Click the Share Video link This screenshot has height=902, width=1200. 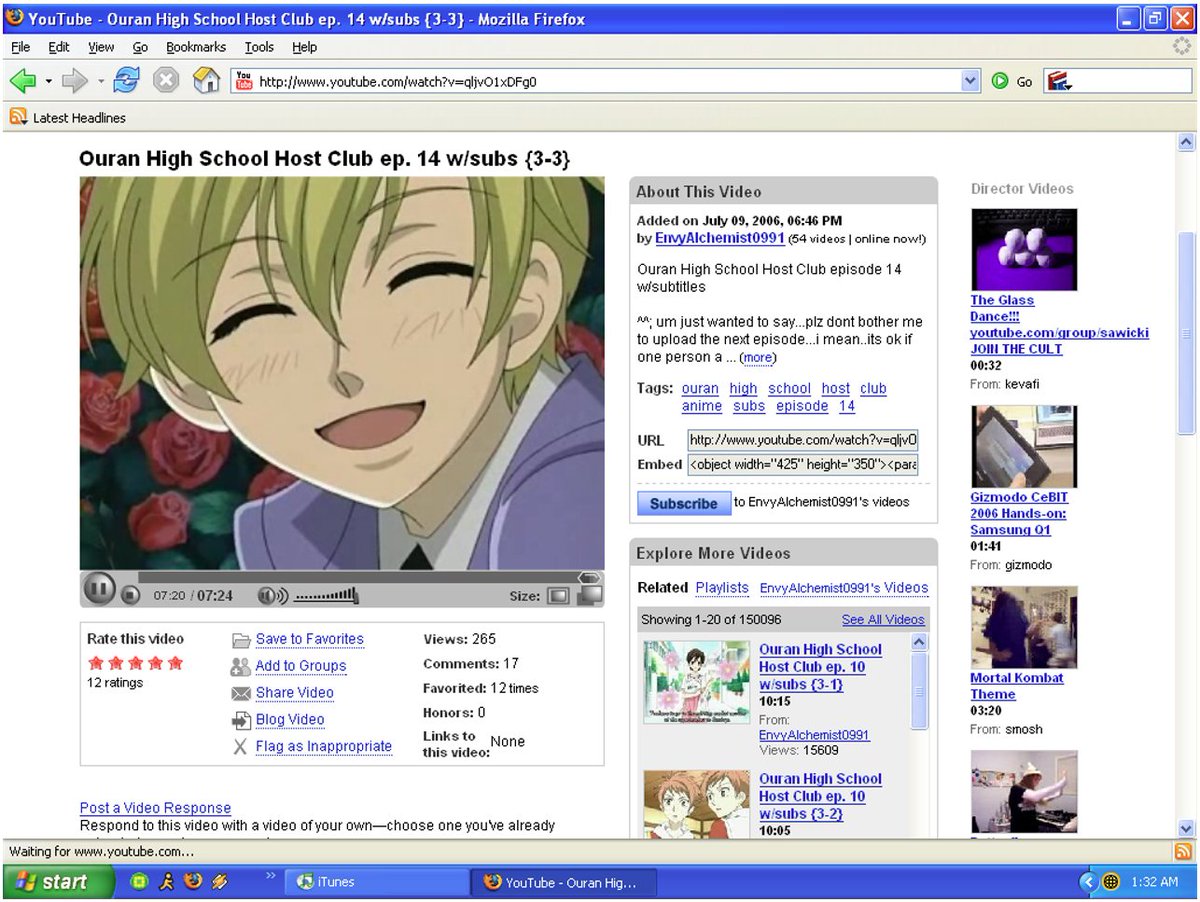point(295,692)
